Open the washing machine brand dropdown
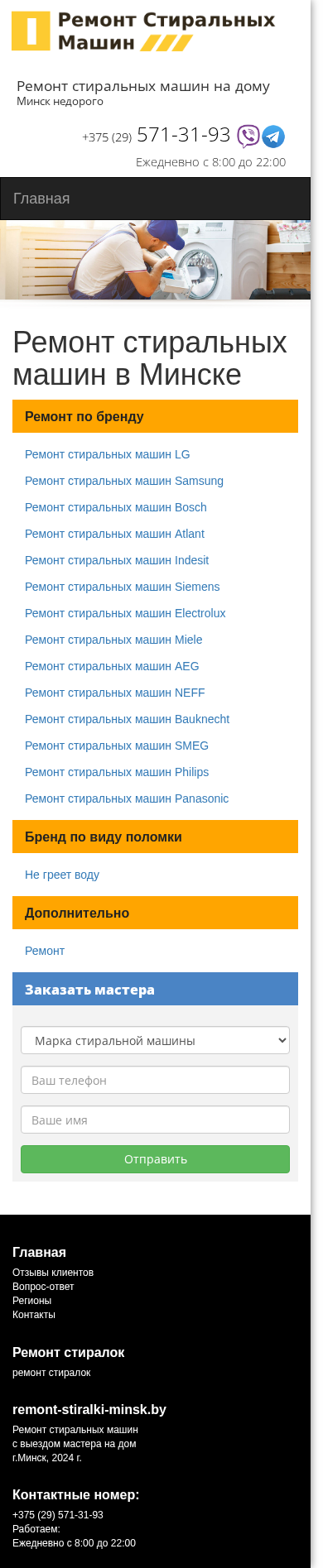 click(155, 1040)
